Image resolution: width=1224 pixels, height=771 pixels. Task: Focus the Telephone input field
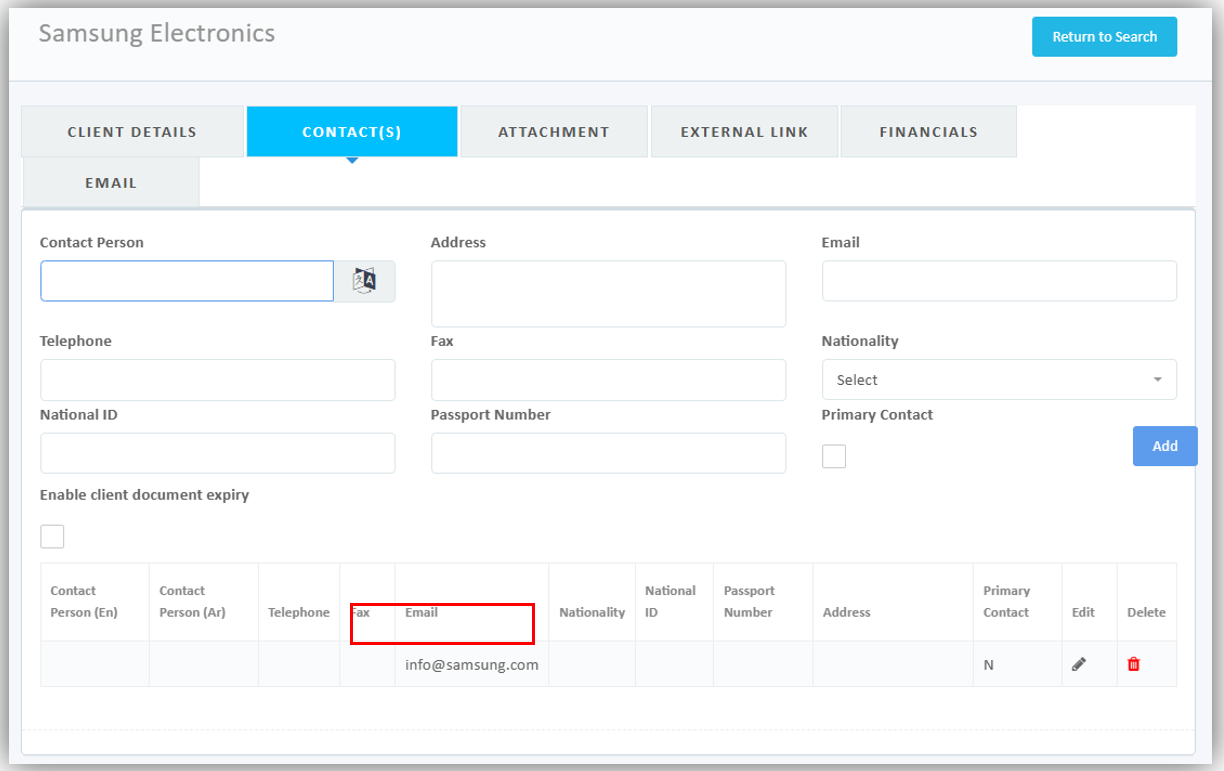pos(217,380)
